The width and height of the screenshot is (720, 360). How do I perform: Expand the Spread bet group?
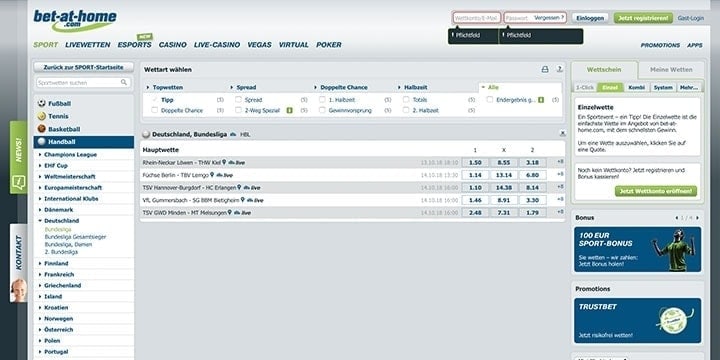[x=243, y=87]
